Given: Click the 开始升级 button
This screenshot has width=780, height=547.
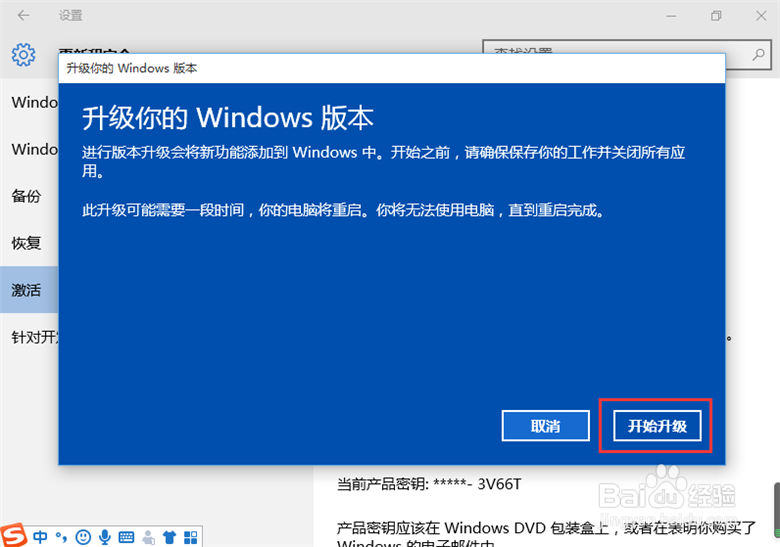Looking at the screenshot, I should click(x=657, y=426).
